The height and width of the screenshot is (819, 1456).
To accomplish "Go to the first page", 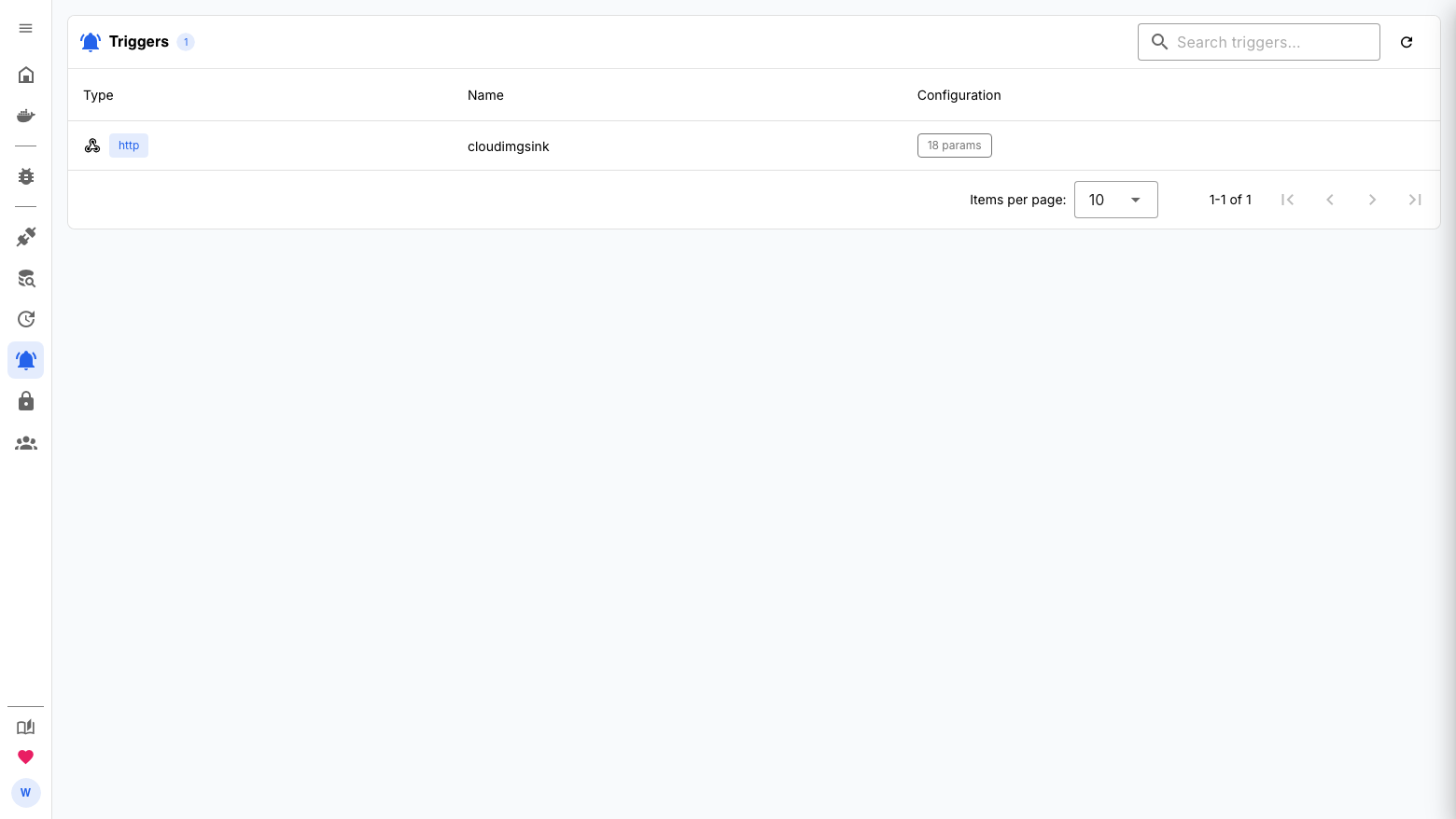I will point(1288,200).
